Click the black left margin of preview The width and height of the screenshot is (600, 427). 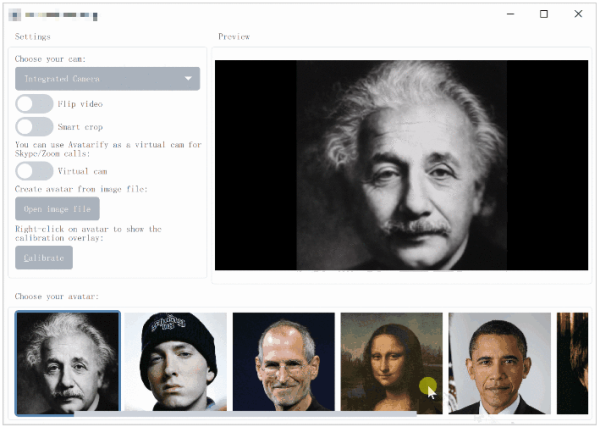(255, 165)
